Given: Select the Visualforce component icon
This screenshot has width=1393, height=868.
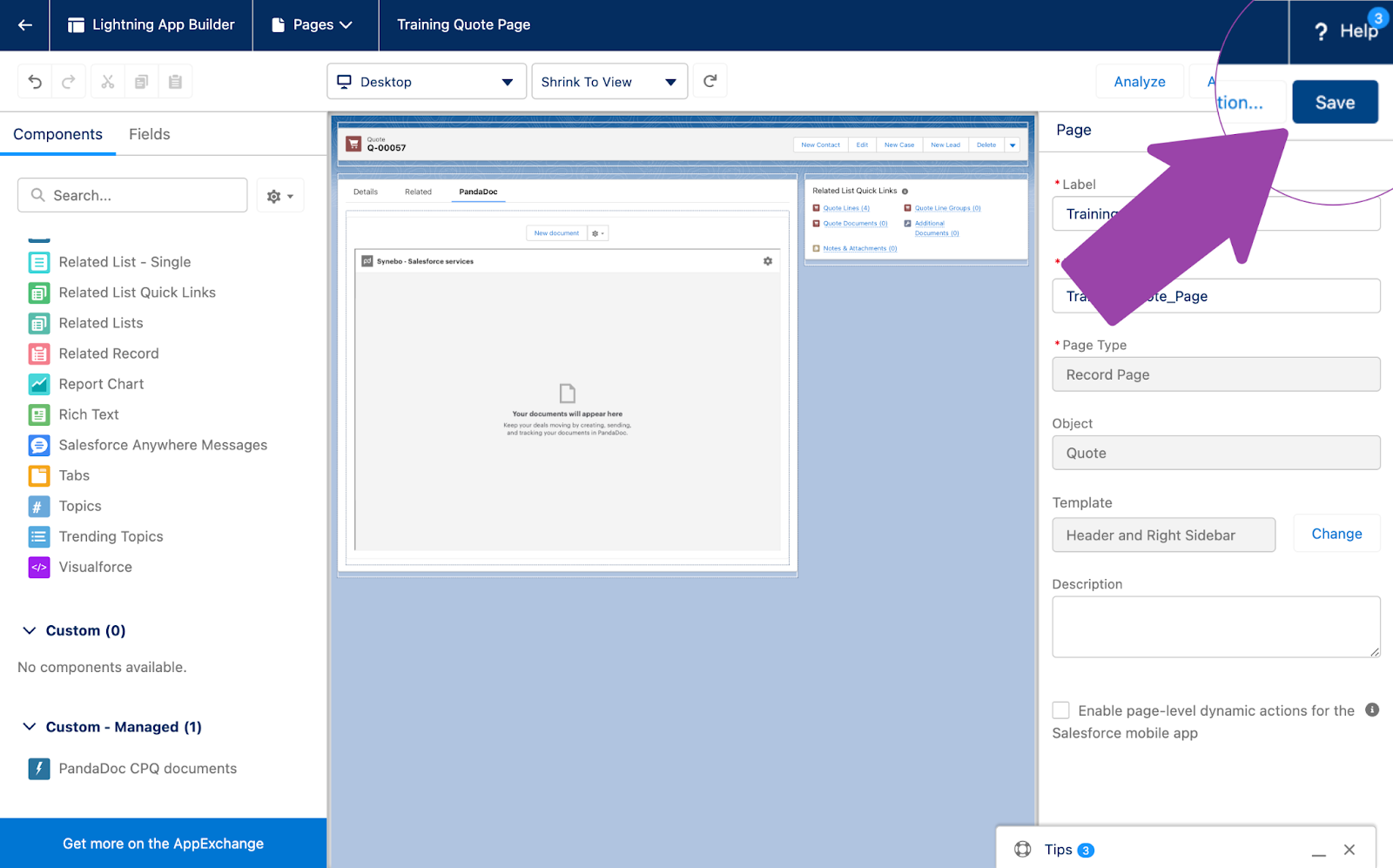Looking at the screenshot, I should coord(39,567).
